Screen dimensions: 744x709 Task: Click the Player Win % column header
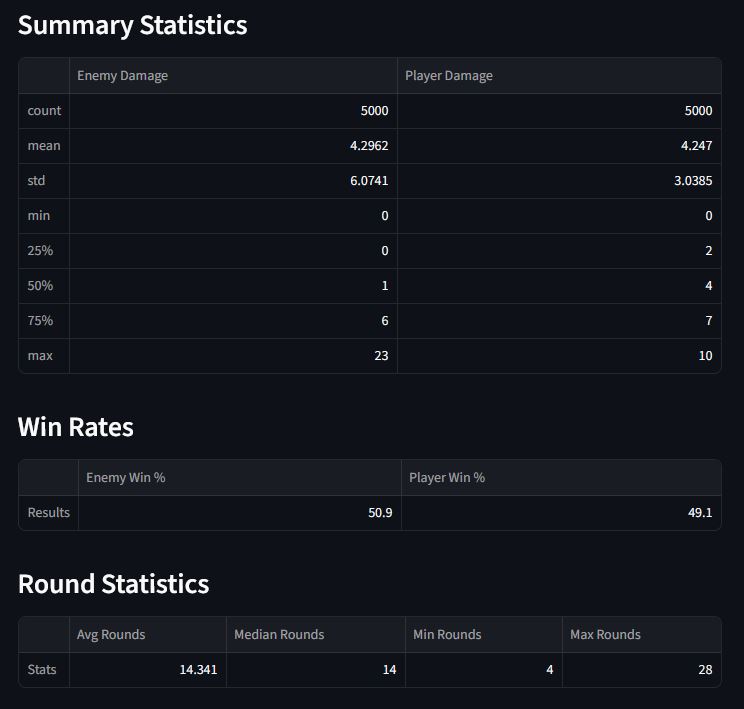coord(447,478)
